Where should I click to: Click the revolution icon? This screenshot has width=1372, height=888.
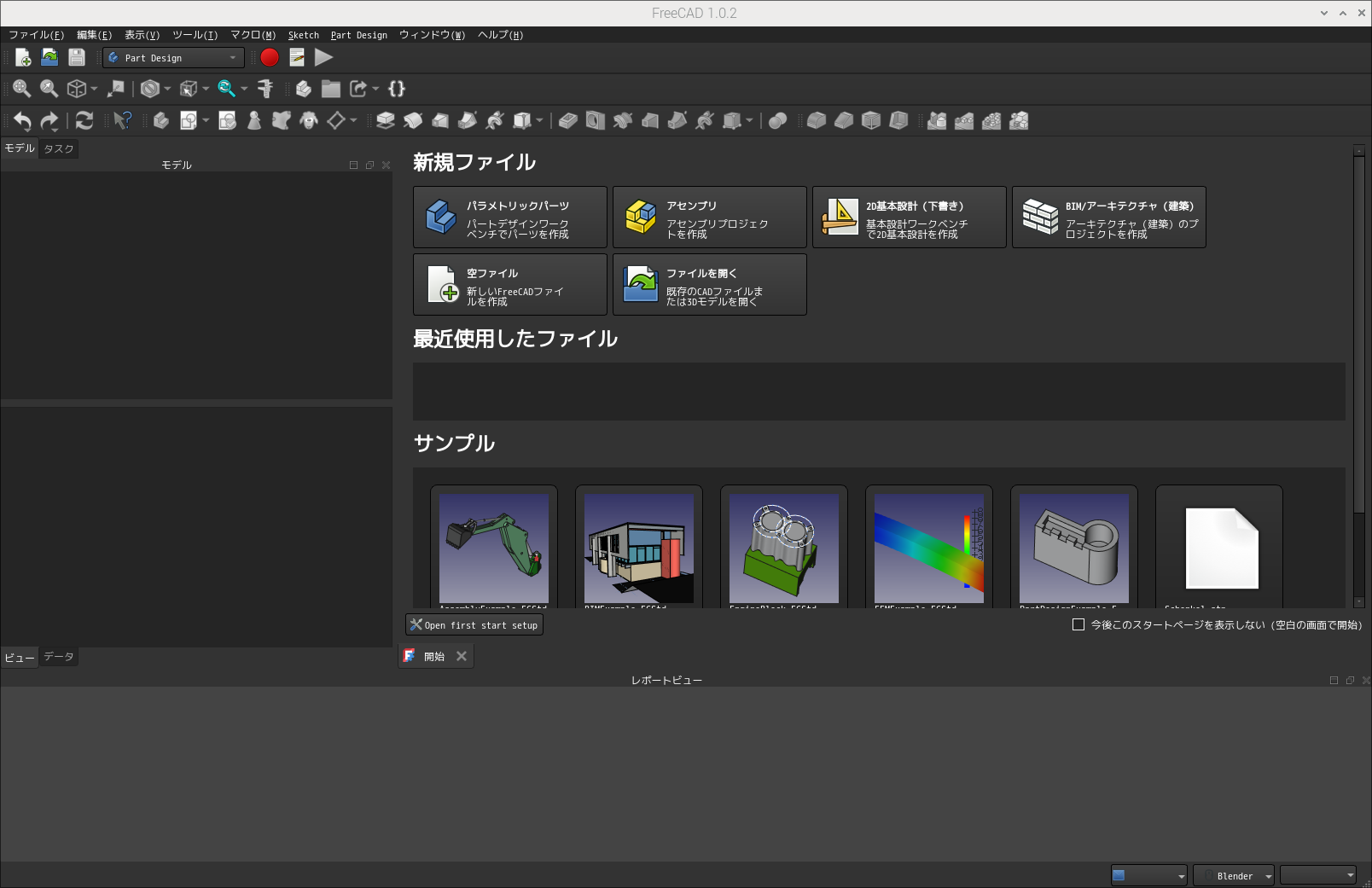(413, 121)
